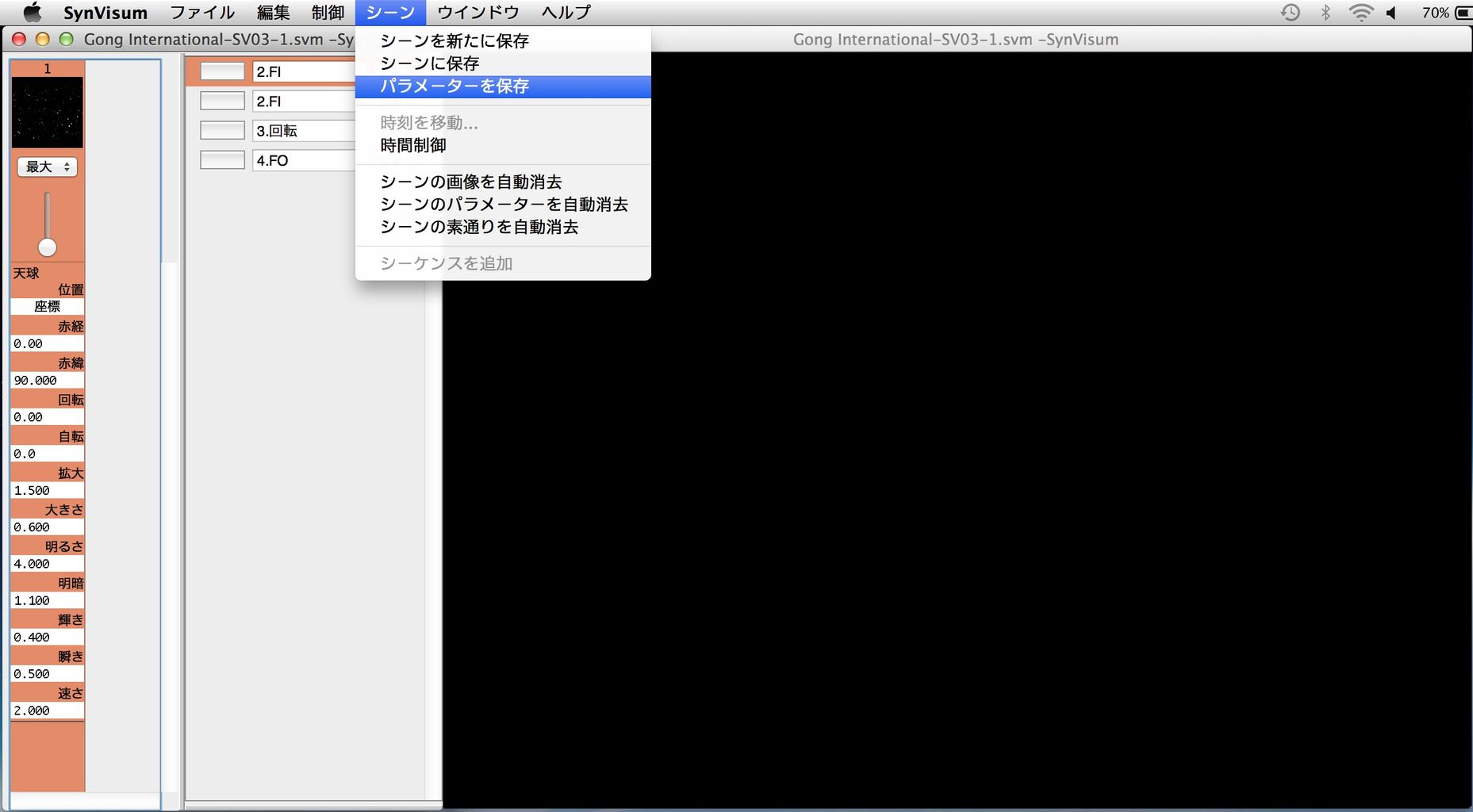Click the black preview area of right window

[x=957, y=430]
